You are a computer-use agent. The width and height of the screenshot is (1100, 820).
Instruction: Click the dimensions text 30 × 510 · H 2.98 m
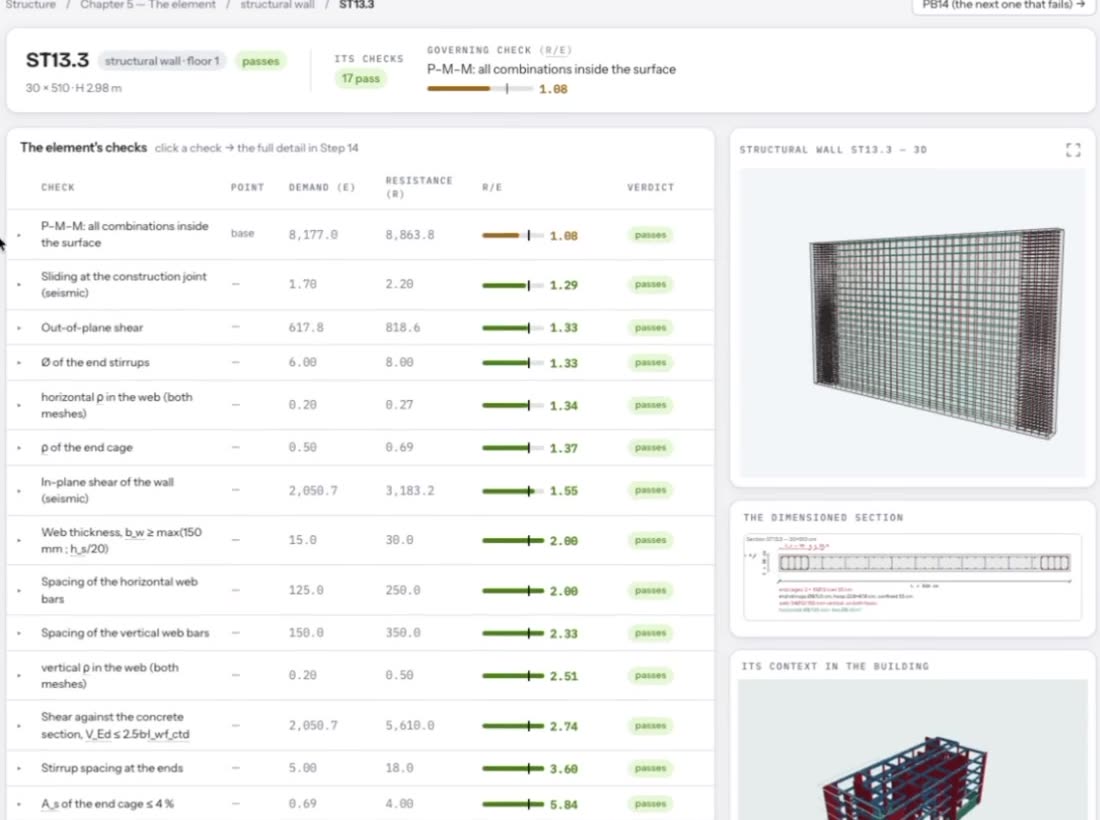pyautogui.click(x=74, y=88)
